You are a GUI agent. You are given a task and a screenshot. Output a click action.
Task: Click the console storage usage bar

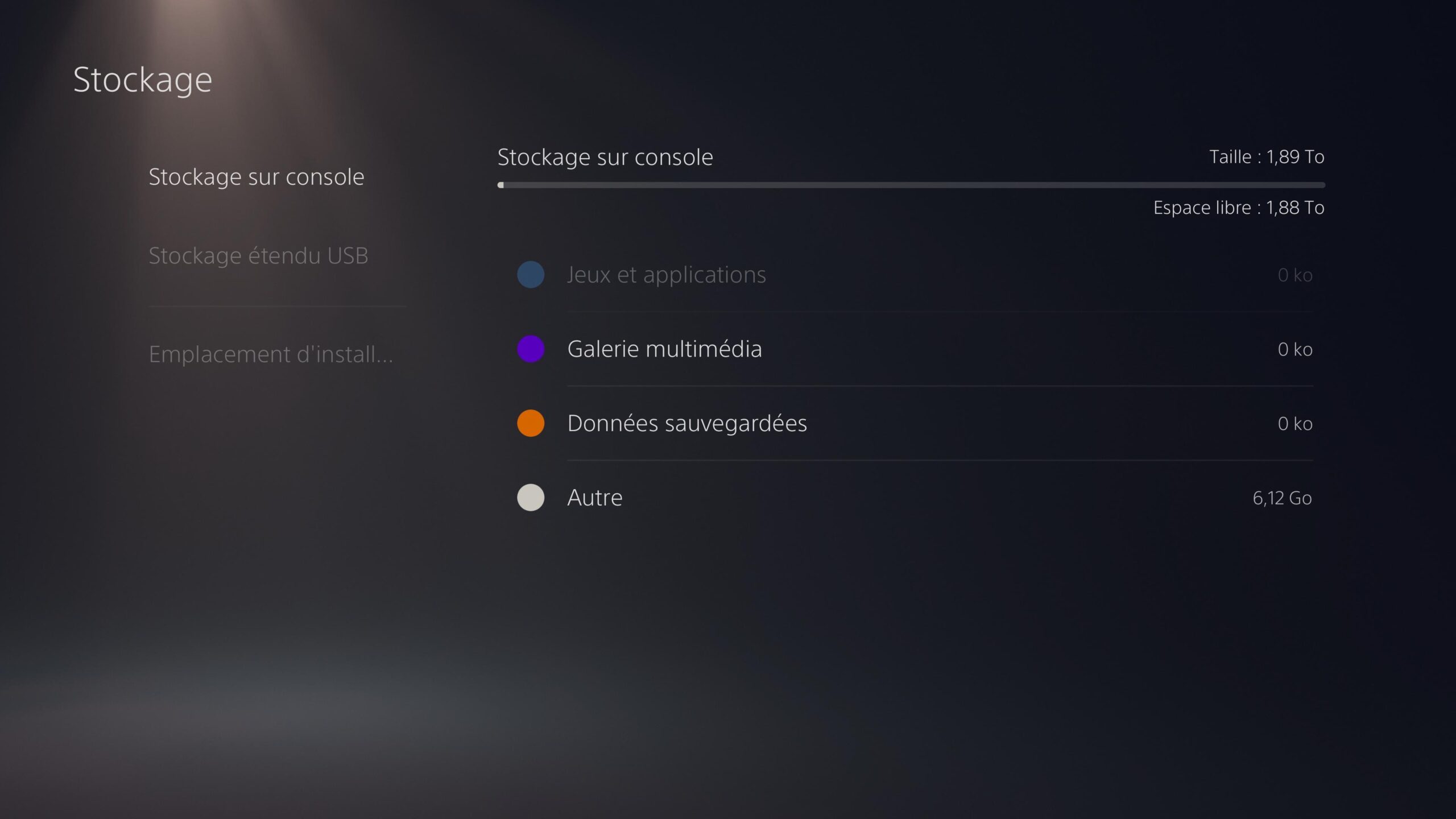(x=911, y=185)
